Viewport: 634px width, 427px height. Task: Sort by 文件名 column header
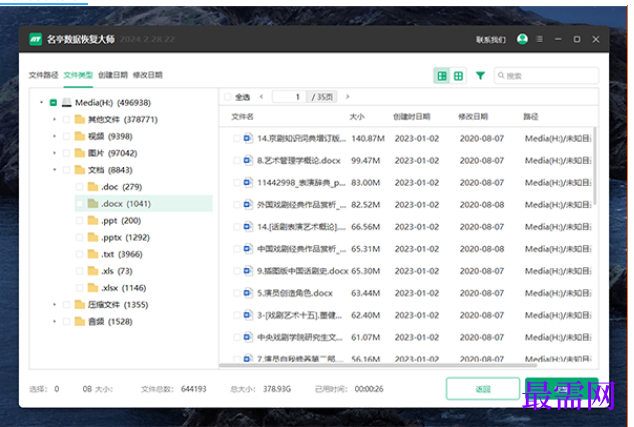tap(242, 116)
